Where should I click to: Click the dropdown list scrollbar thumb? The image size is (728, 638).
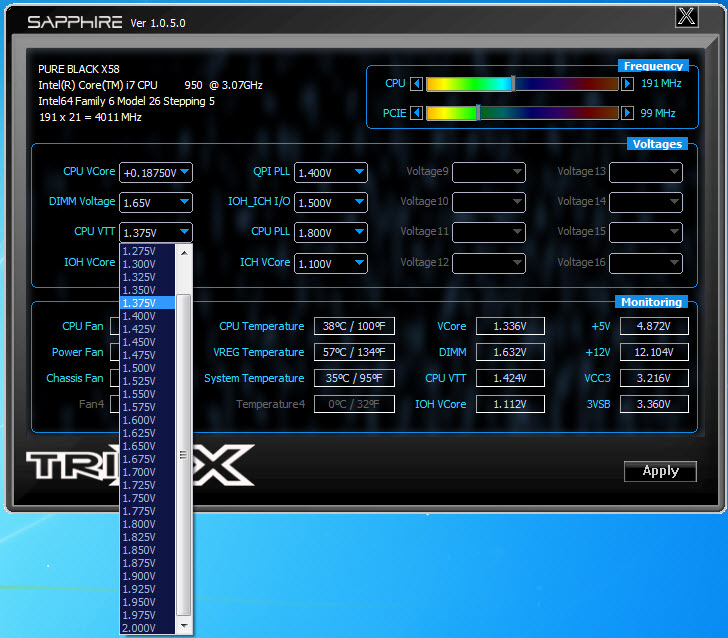click(x=184, y=455)
